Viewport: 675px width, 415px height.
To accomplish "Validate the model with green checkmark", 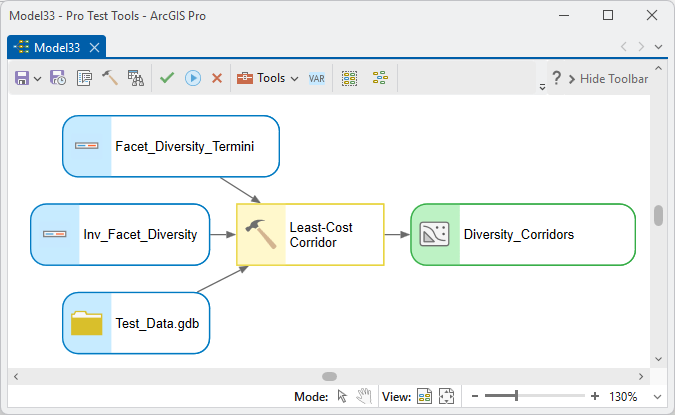I will pos(167,78).
